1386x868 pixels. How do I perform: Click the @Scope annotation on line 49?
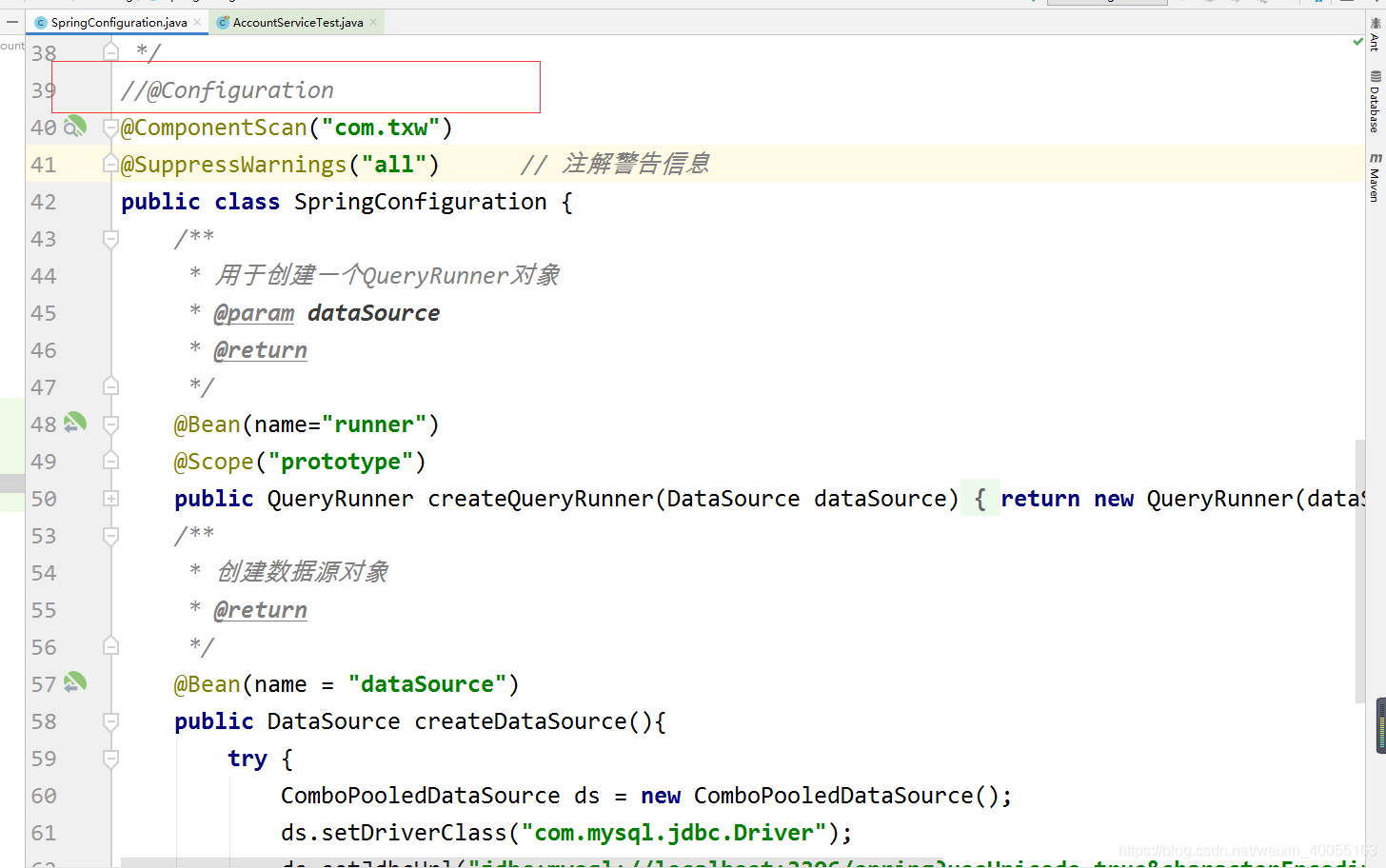(x=214, y=462)
